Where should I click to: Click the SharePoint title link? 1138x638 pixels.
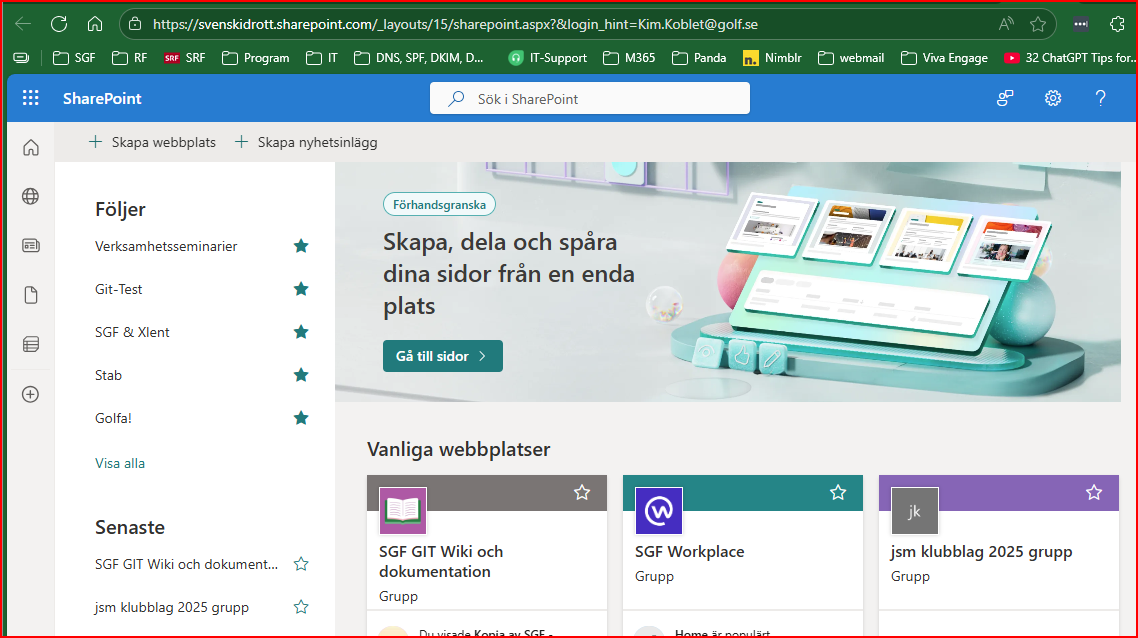point(102,99)
